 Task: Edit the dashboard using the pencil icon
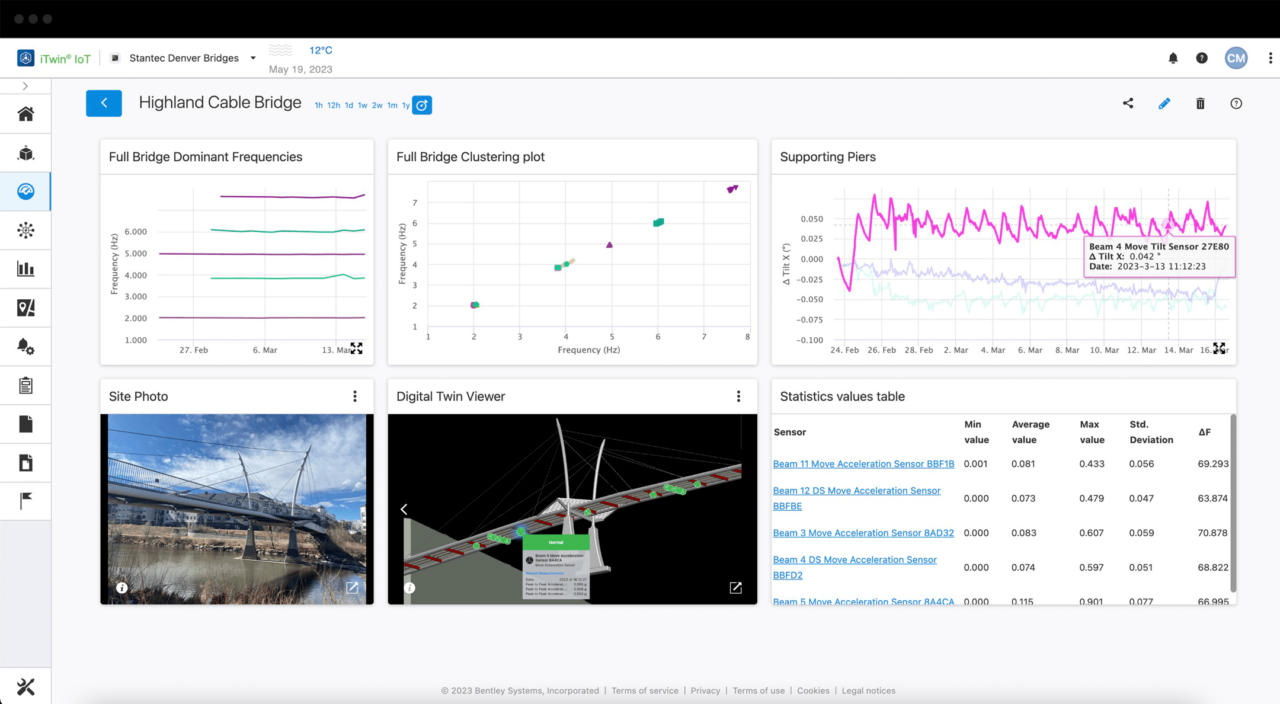(x=1164, y=103)
